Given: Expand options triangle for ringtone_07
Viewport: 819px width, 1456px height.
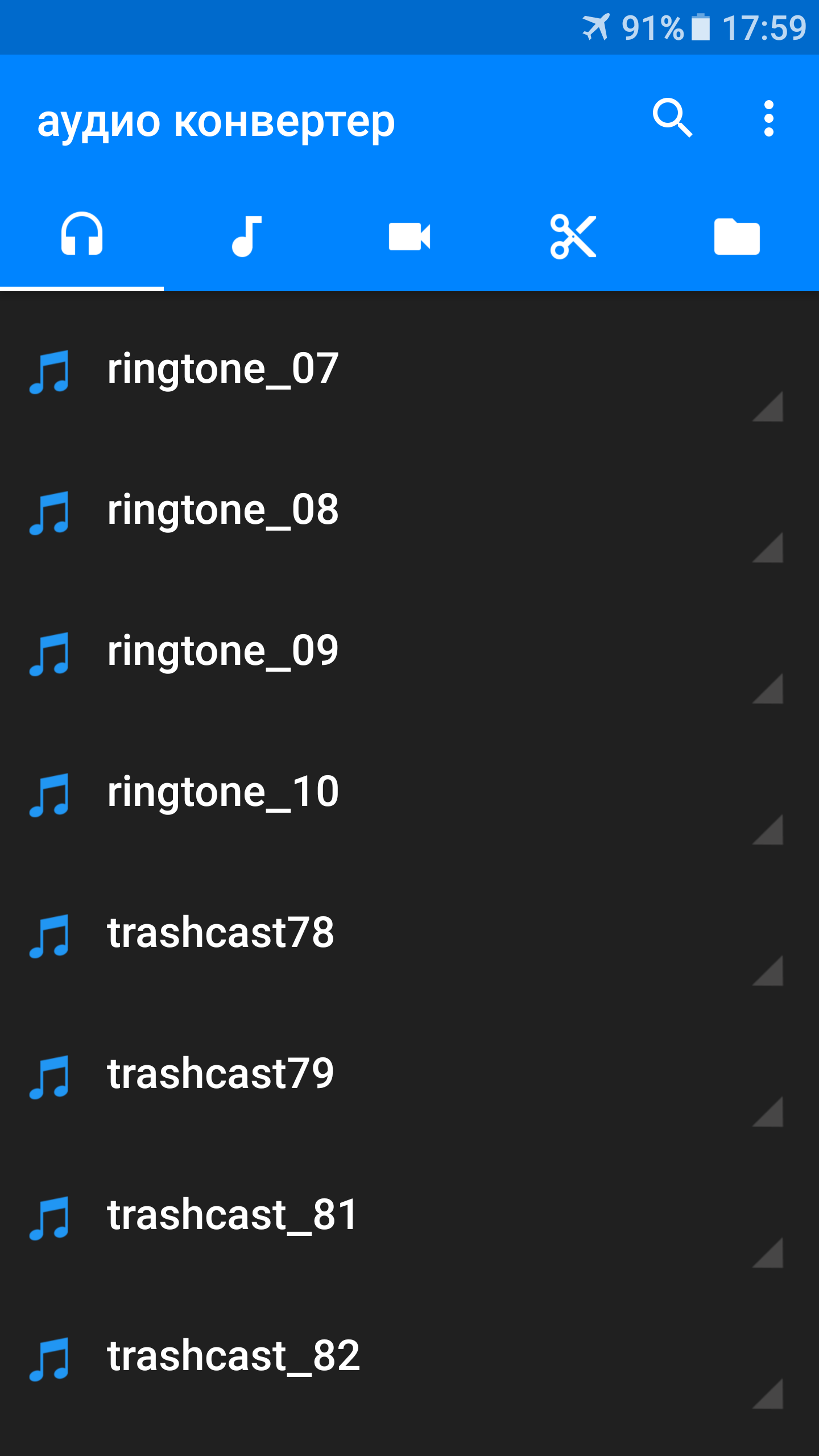Looking at the screenshot, I should coord(768,406).
